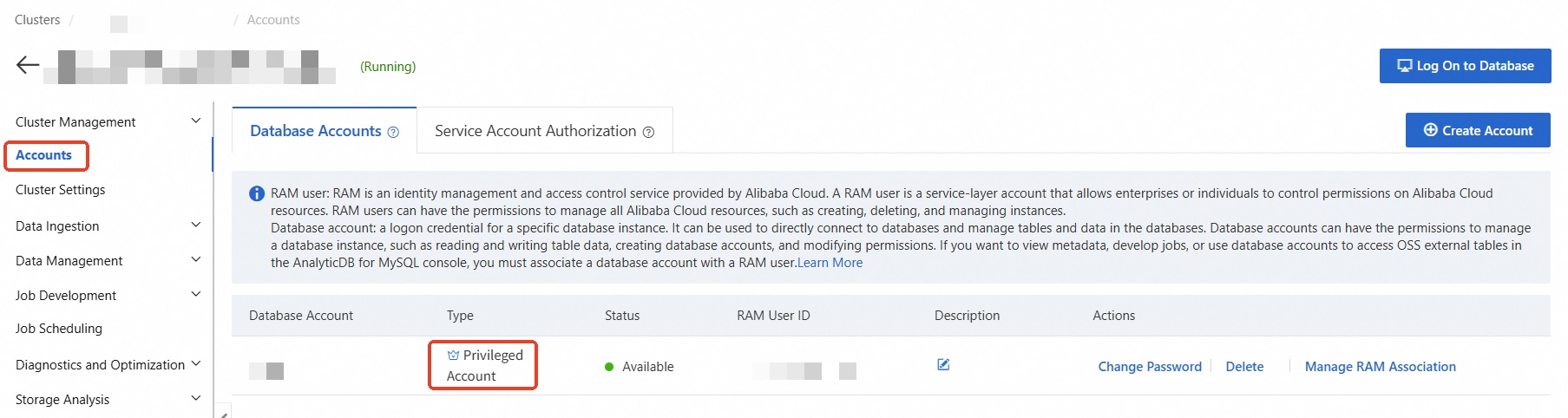
Task: Expand Diagnostics and Optimization section
Action: [196, 364]
